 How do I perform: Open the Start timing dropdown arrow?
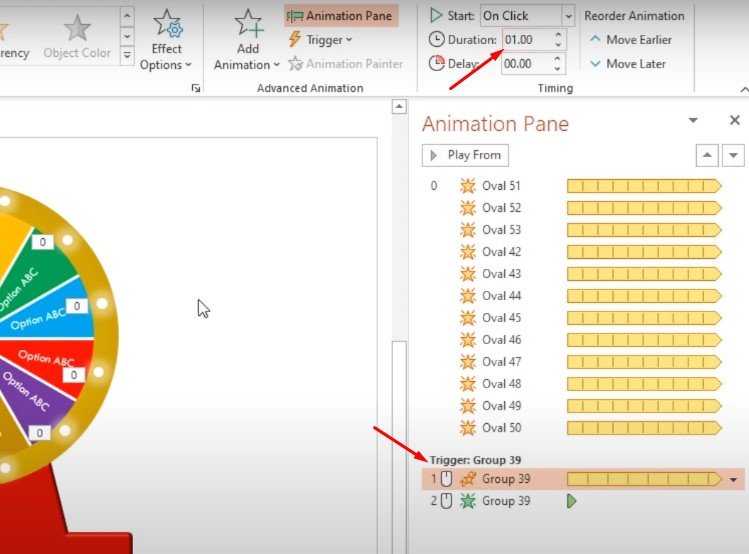[568, 16]
